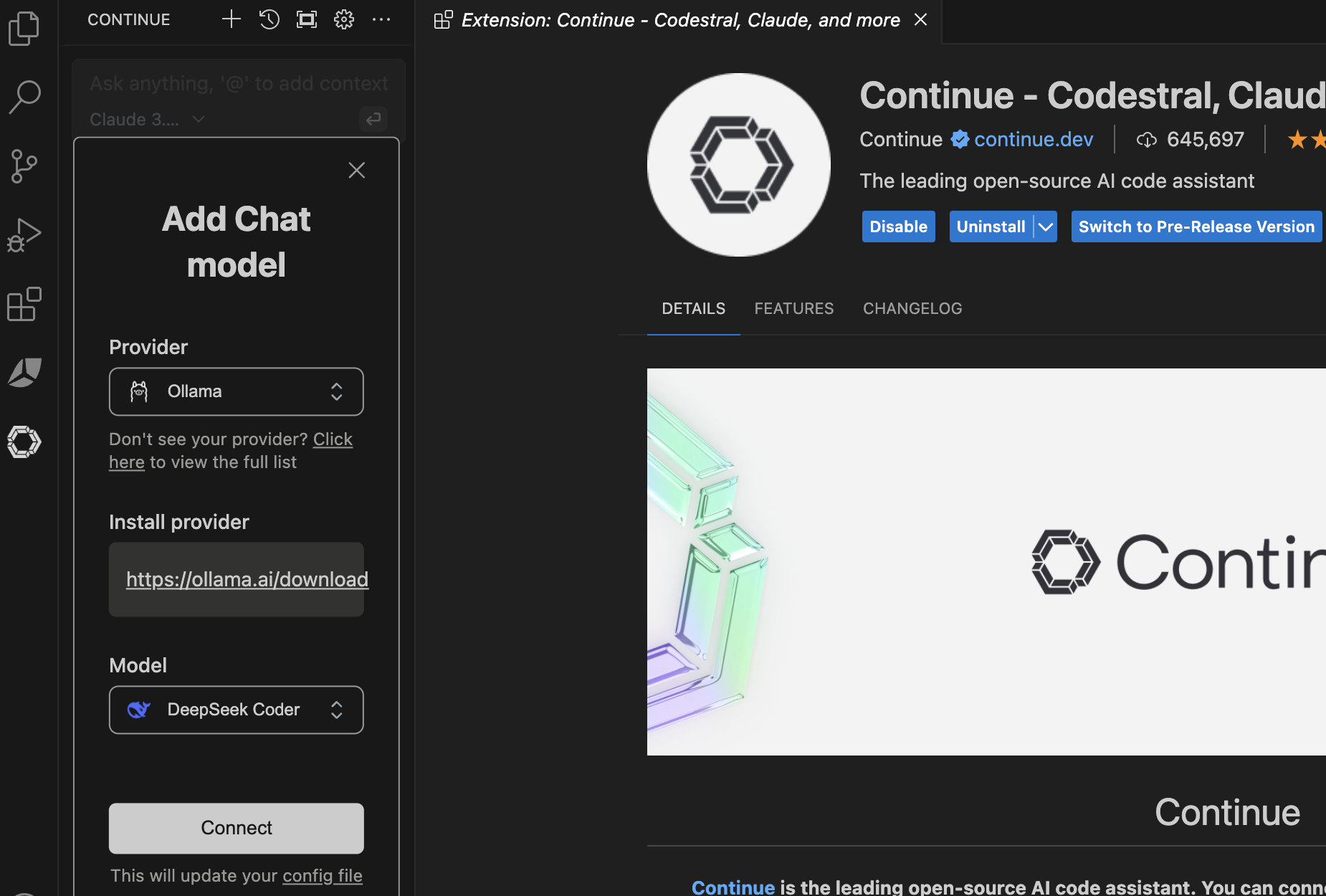The height and width of the screenshot is (896, 1326).
Task: Switch to Pre-Release Version
Action: (1196, 227)
